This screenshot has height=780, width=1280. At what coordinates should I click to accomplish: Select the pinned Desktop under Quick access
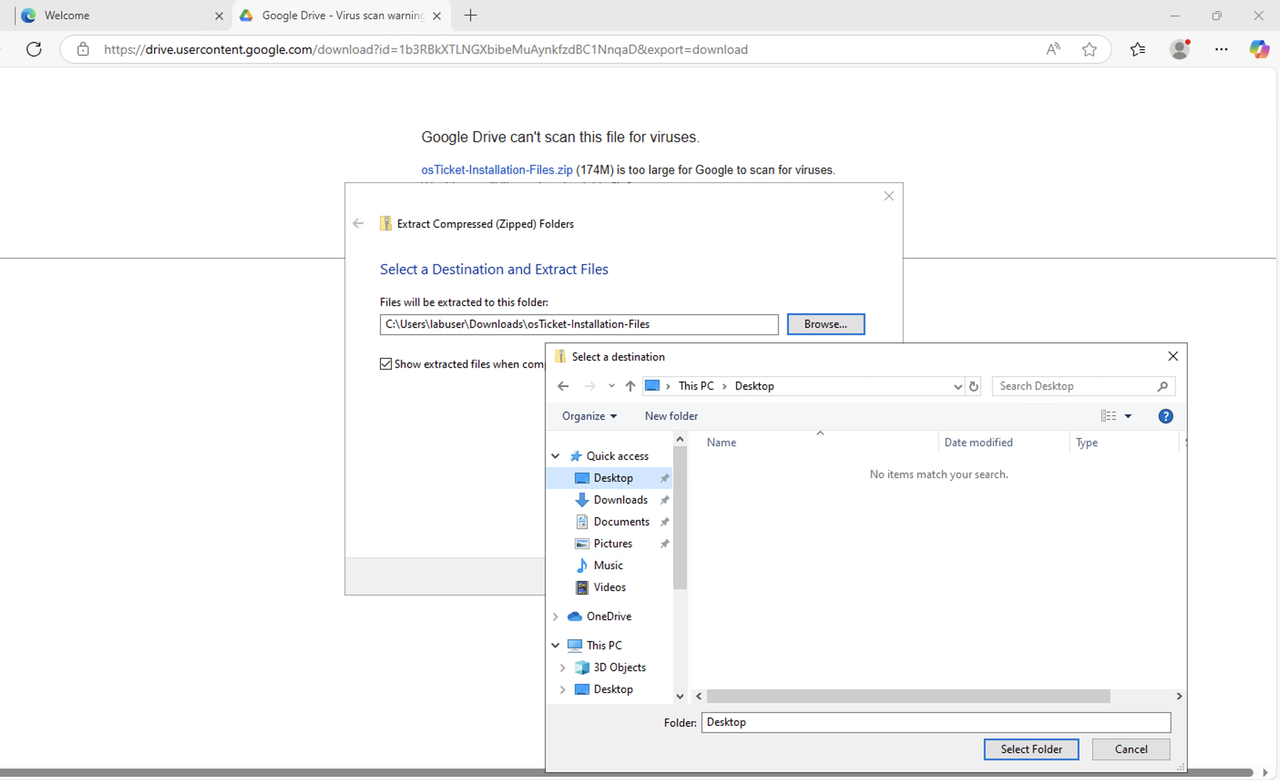pyautogui.click(x=613, y=478)
